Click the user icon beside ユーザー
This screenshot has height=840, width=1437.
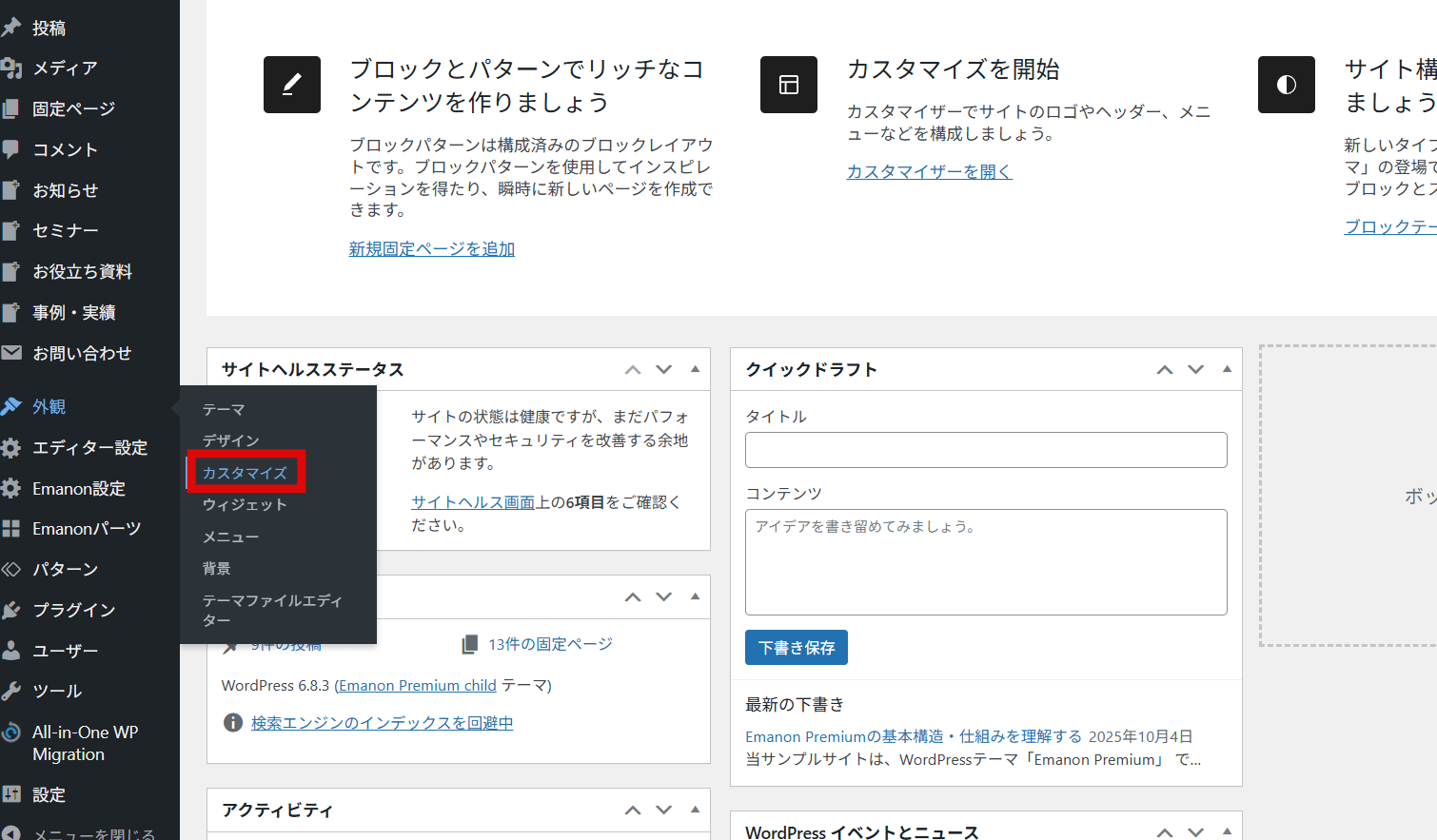(11, 651)
